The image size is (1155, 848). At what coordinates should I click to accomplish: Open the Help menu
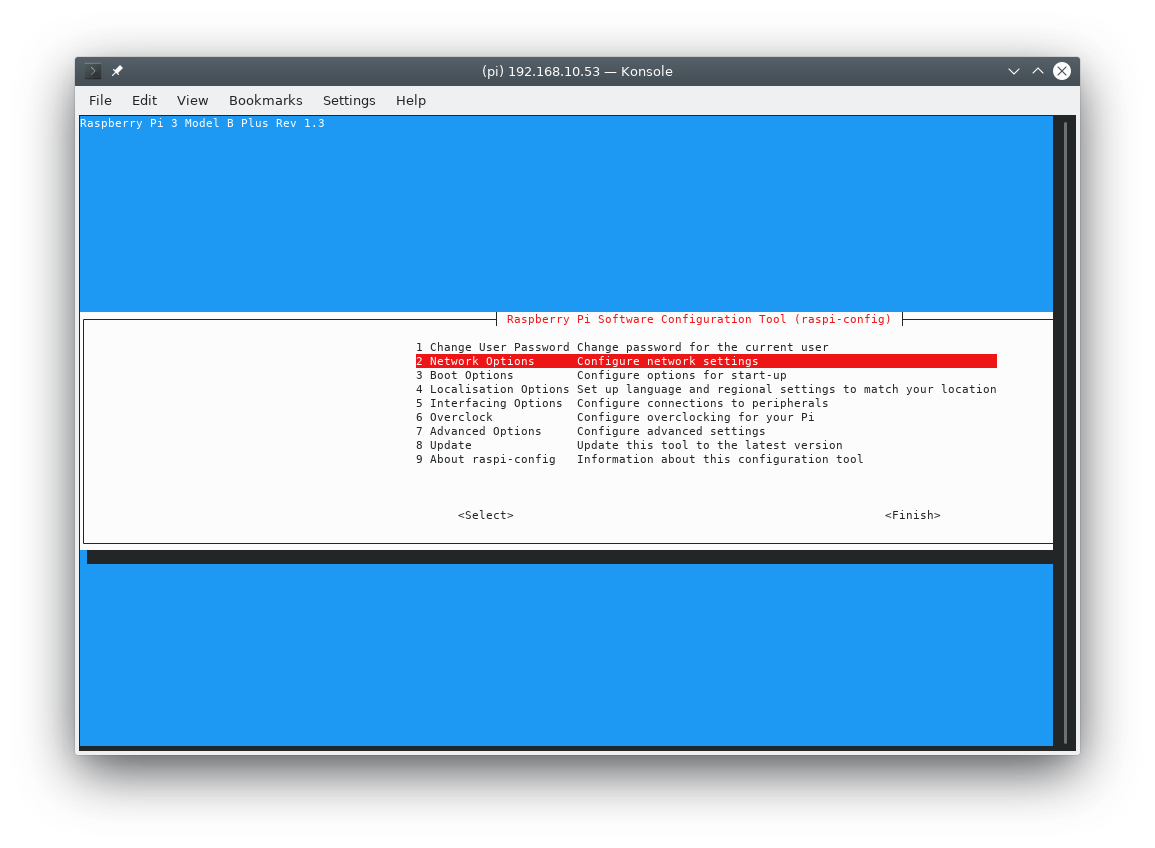coord(411,101)
